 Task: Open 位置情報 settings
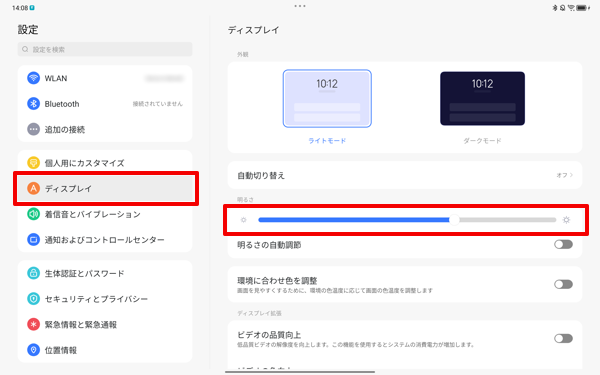tap(105, 350)
